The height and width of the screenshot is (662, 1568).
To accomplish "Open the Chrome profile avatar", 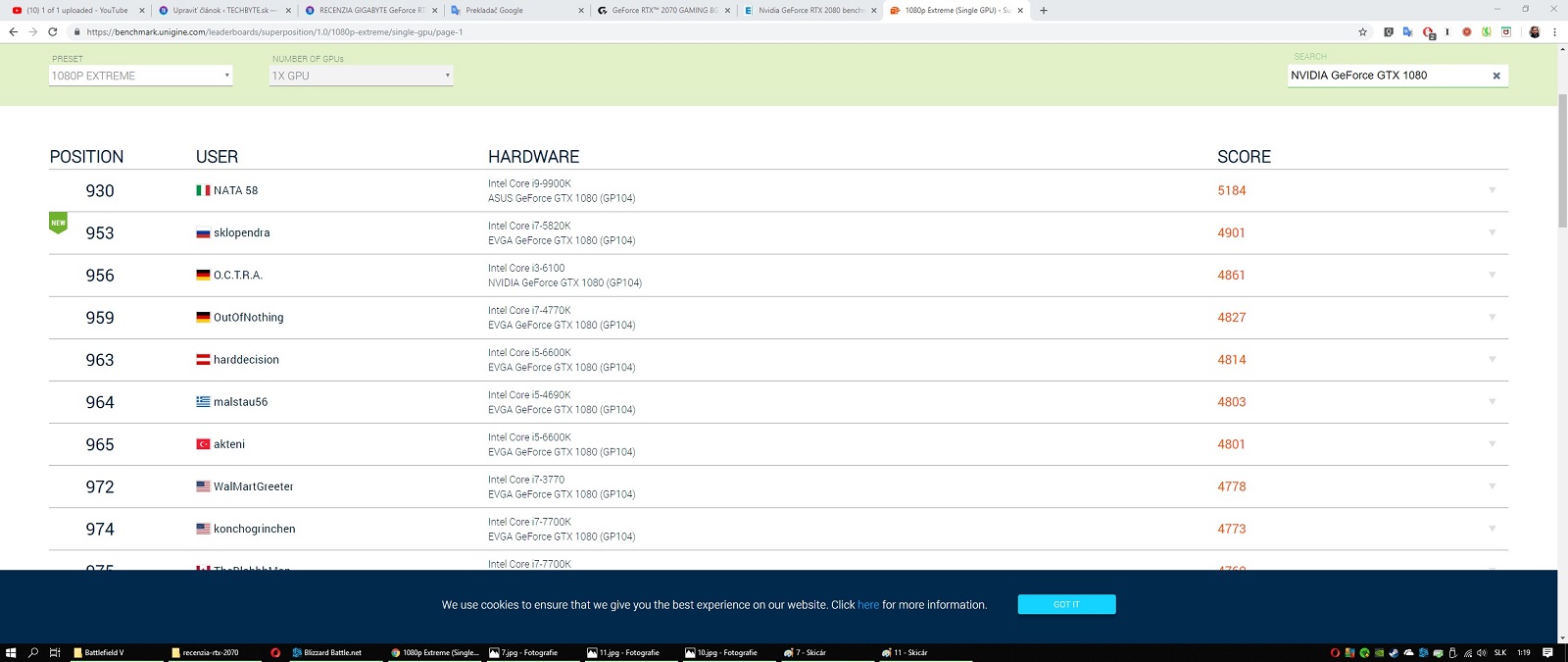I will click(1535, 31).
